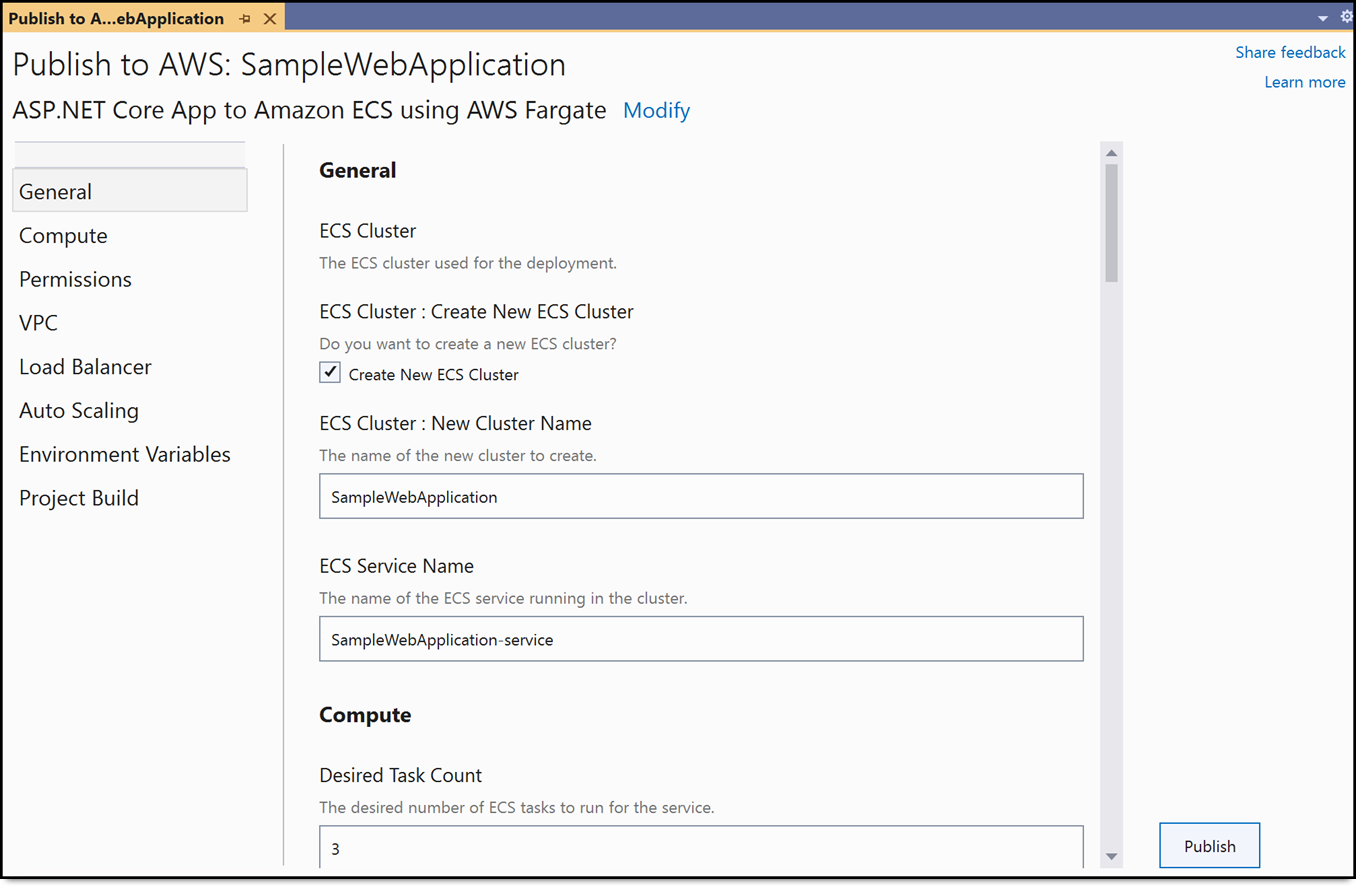The height and width of the screenshot is (886, 1356).
Task: Select the Project Build category
Action: [x=130, y=498]
